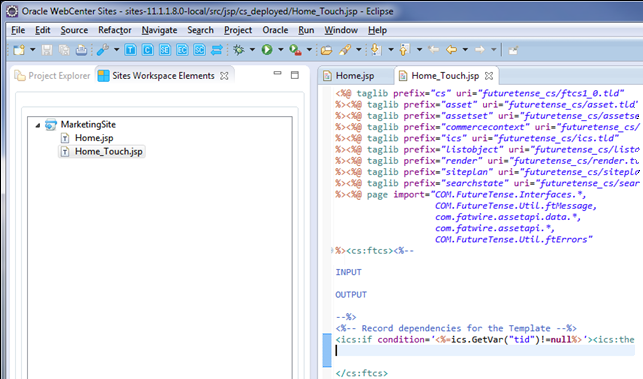Minimize the Sites Workspace Elements panel
This screenshot has width=643, height=379.
tap(278, 73)
